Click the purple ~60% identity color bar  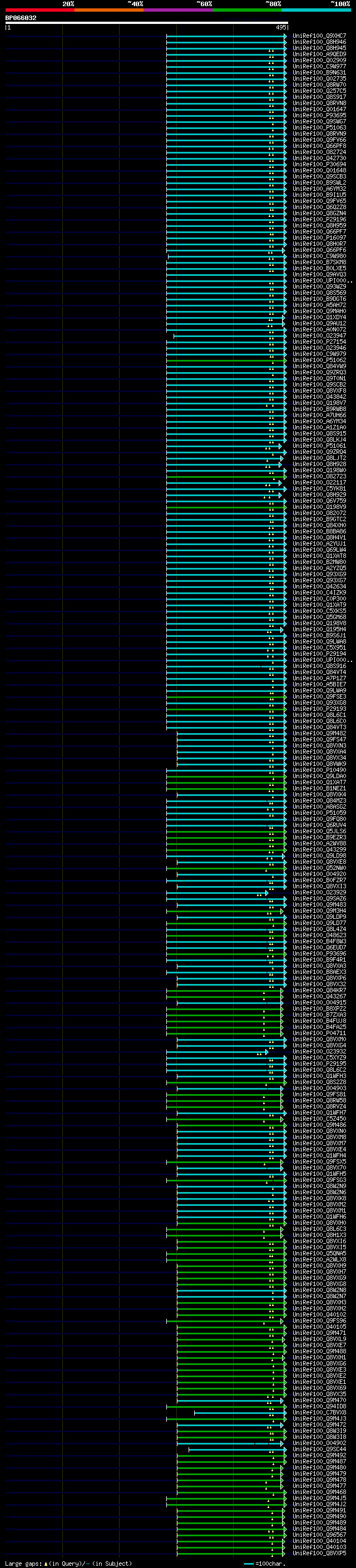click(x=177, y=10)
